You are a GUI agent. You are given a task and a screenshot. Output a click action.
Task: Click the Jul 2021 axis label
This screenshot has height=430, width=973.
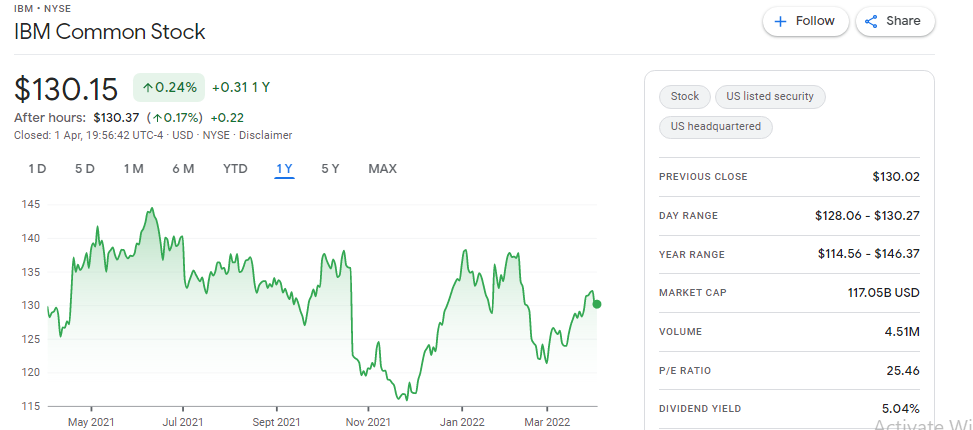[183, 423]
